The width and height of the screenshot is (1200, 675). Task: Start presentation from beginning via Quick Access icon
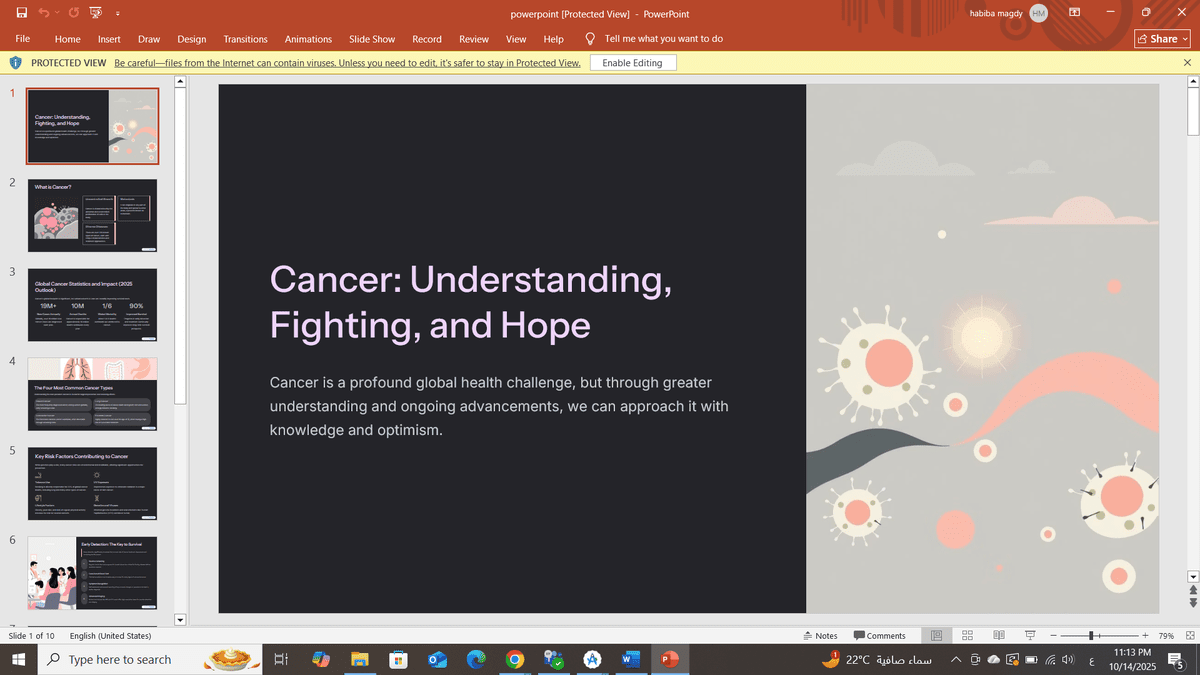pyautogui.click(x=95, y=13)
